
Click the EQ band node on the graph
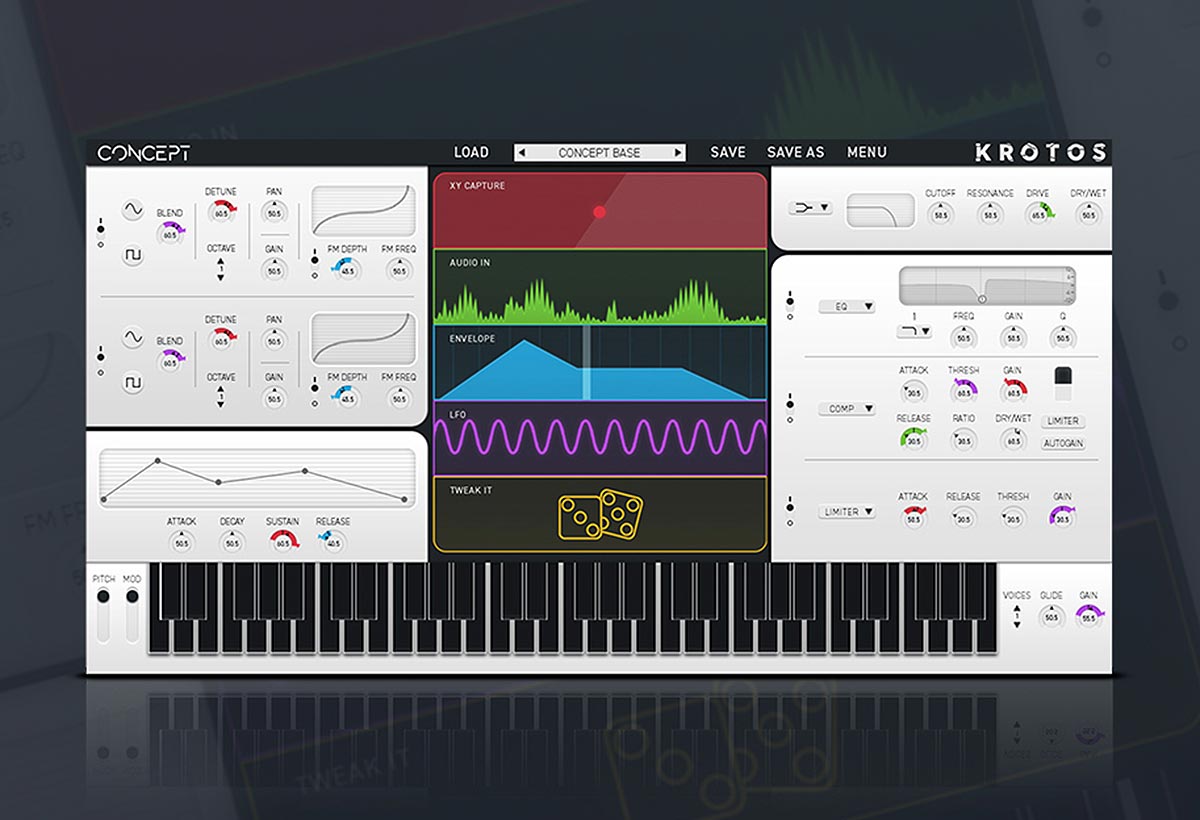click(x=981, y=299)
